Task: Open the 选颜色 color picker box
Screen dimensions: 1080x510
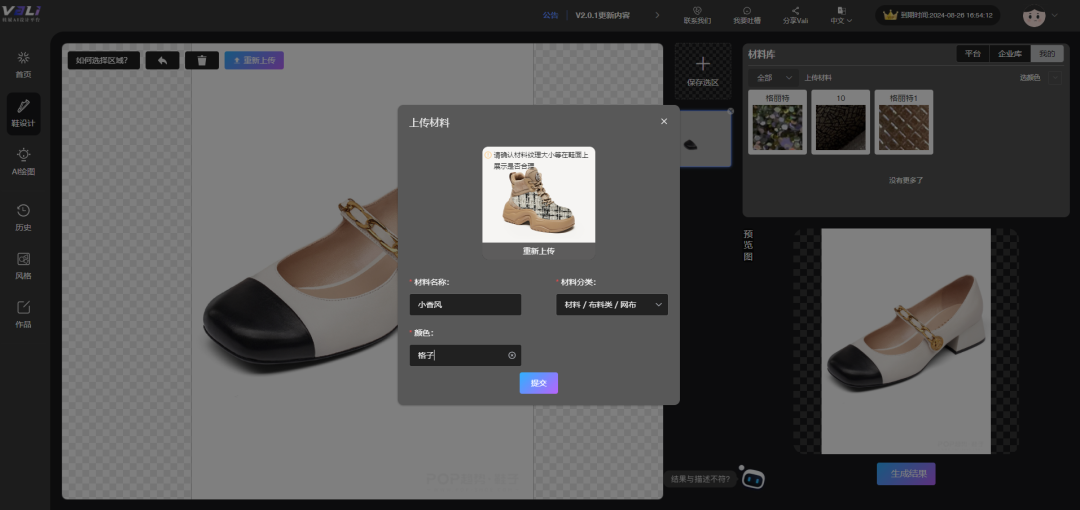Action: 1054,77
